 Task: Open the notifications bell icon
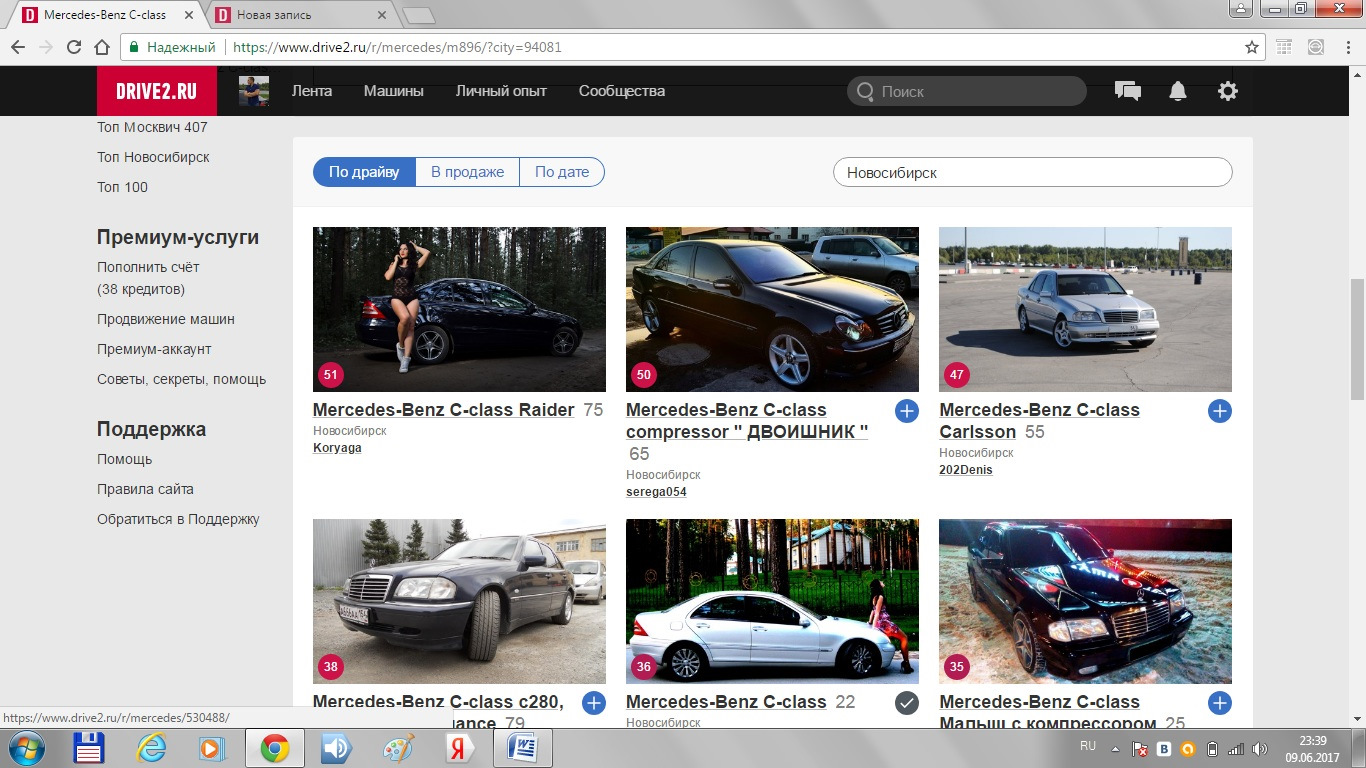coord(1178,91)
